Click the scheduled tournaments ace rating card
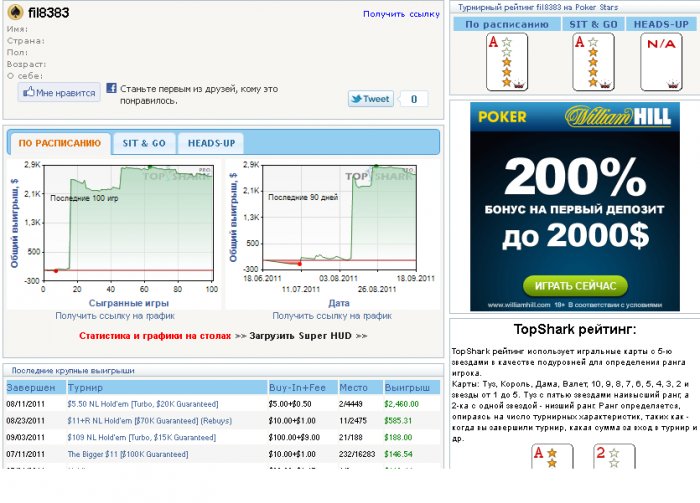Viewport: 700px width, 503px height. 507,62
